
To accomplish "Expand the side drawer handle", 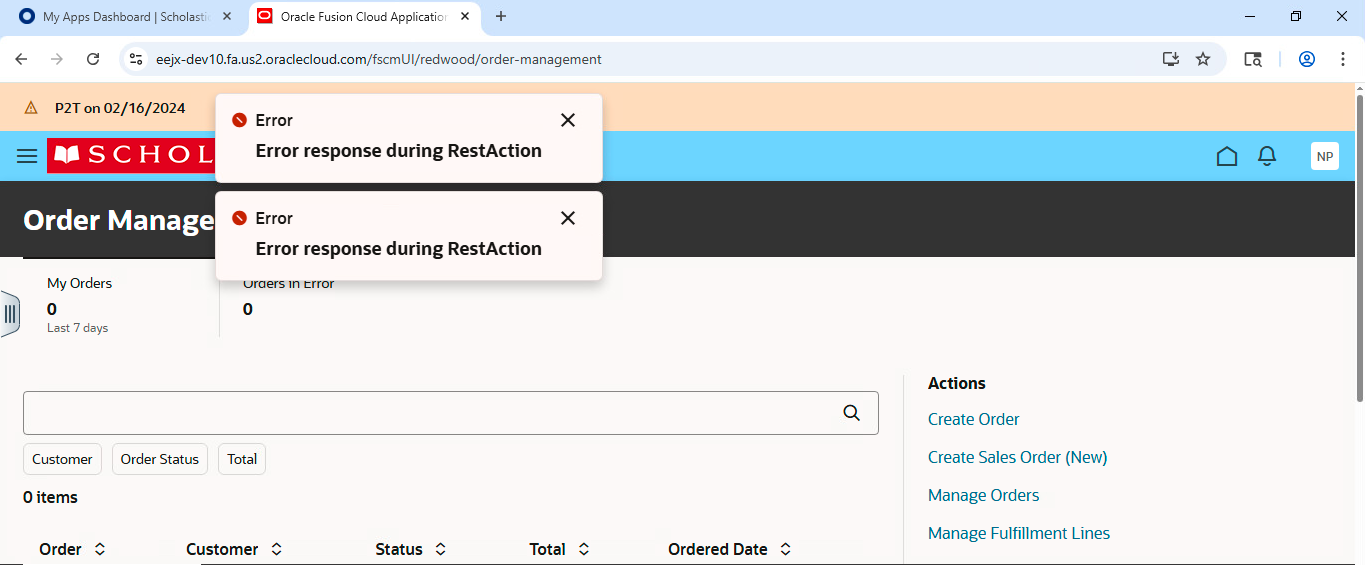I will (10, 314).
